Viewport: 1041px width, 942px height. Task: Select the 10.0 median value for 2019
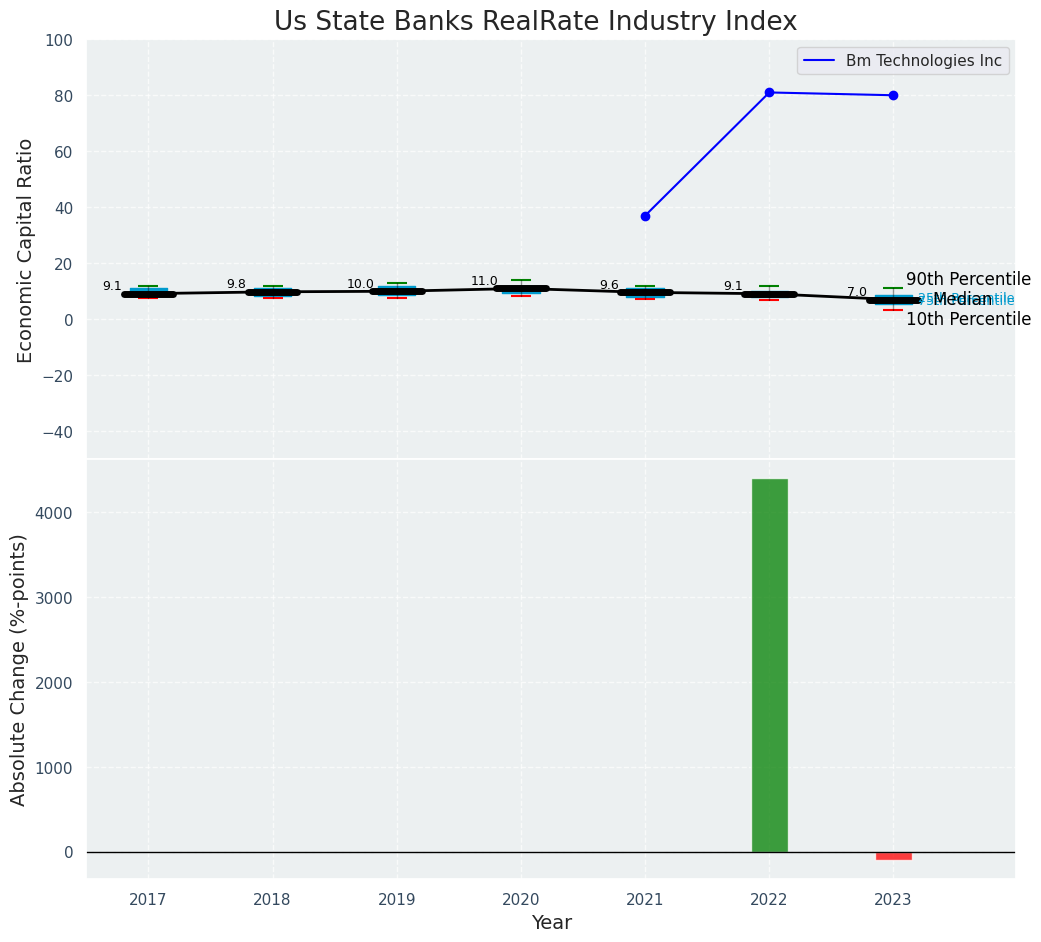tap(360, 285)
